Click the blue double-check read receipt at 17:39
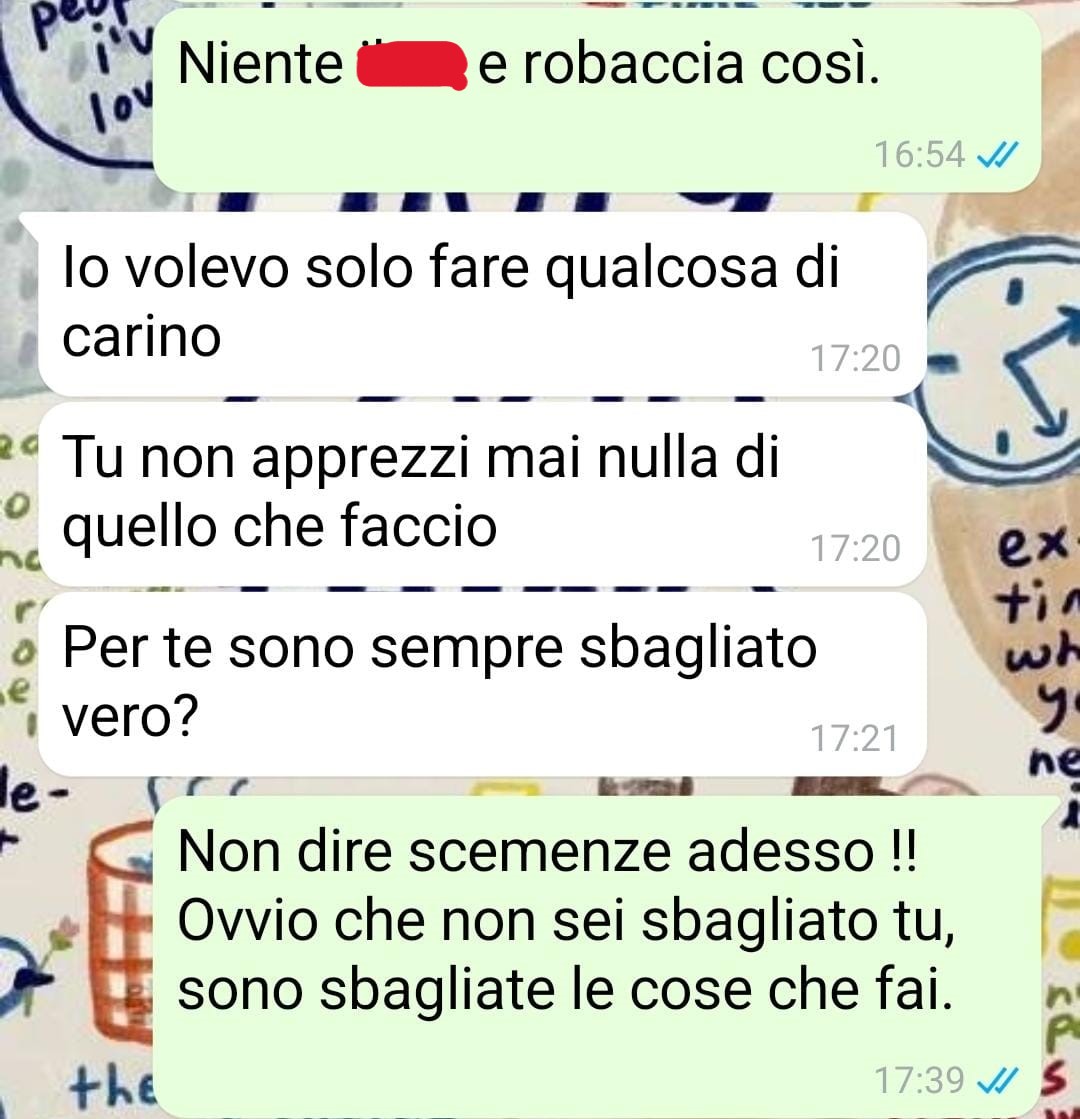Image resolution: width=1080 pixels, height=1119 pixels. point(997,1080)
